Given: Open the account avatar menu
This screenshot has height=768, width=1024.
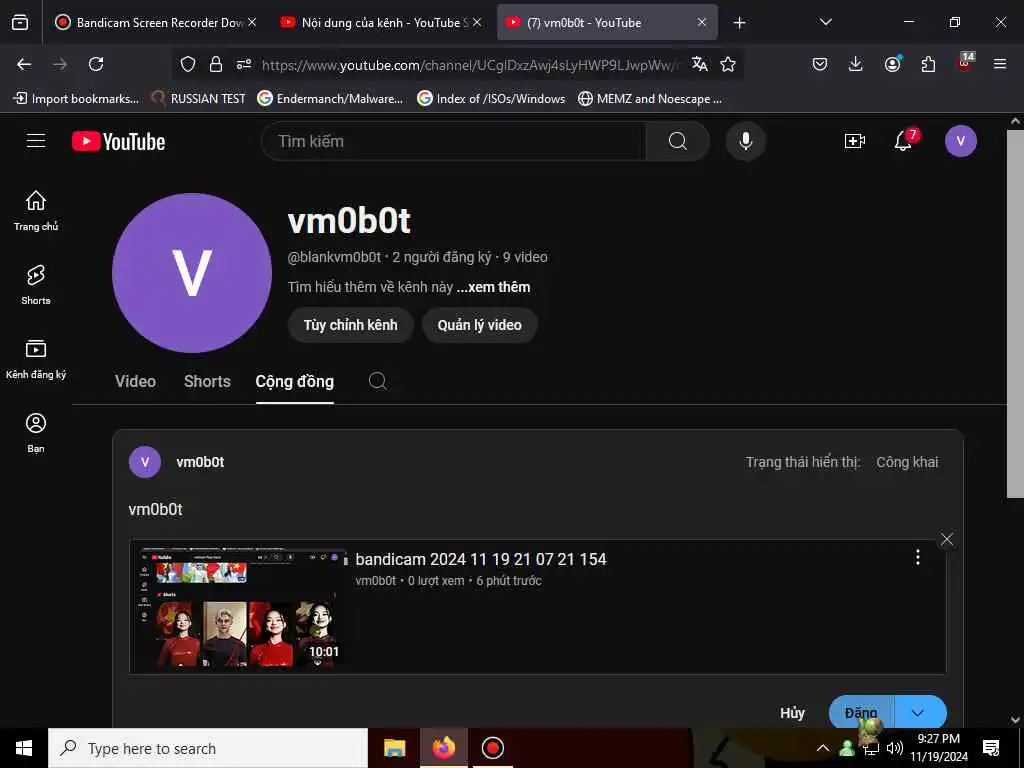Looking at the screenshot, I should [960, 141].
